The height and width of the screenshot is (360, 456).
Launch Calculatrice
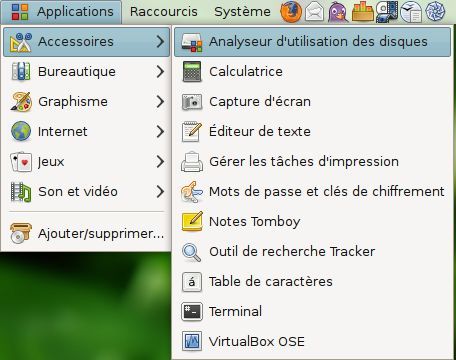(312, 72)
